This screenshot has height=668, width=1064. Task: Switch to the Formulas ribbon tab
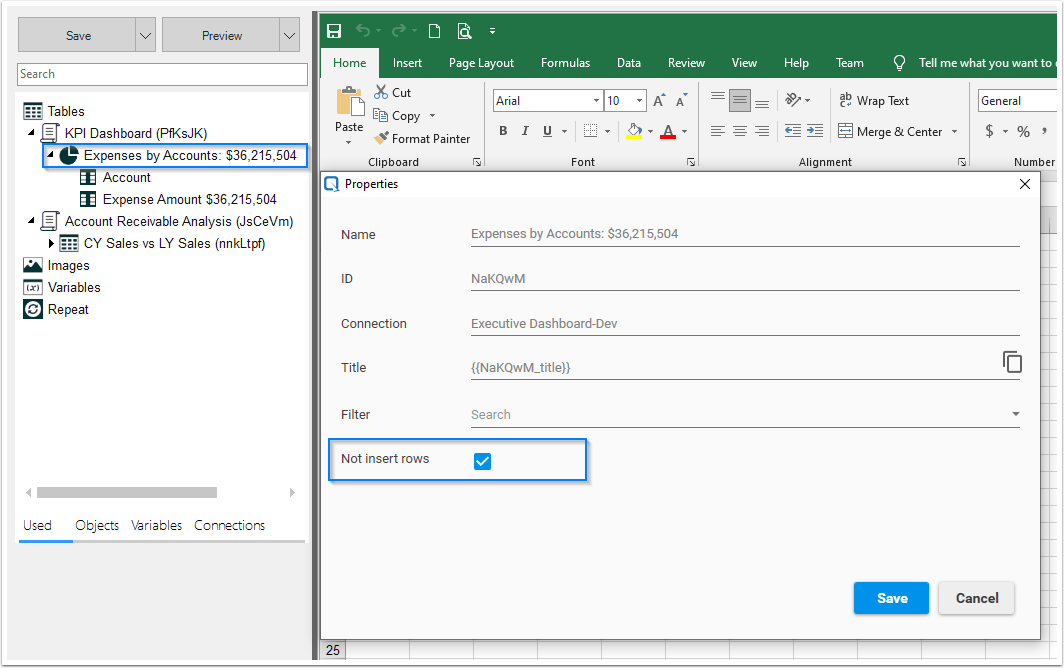[565, 62]
